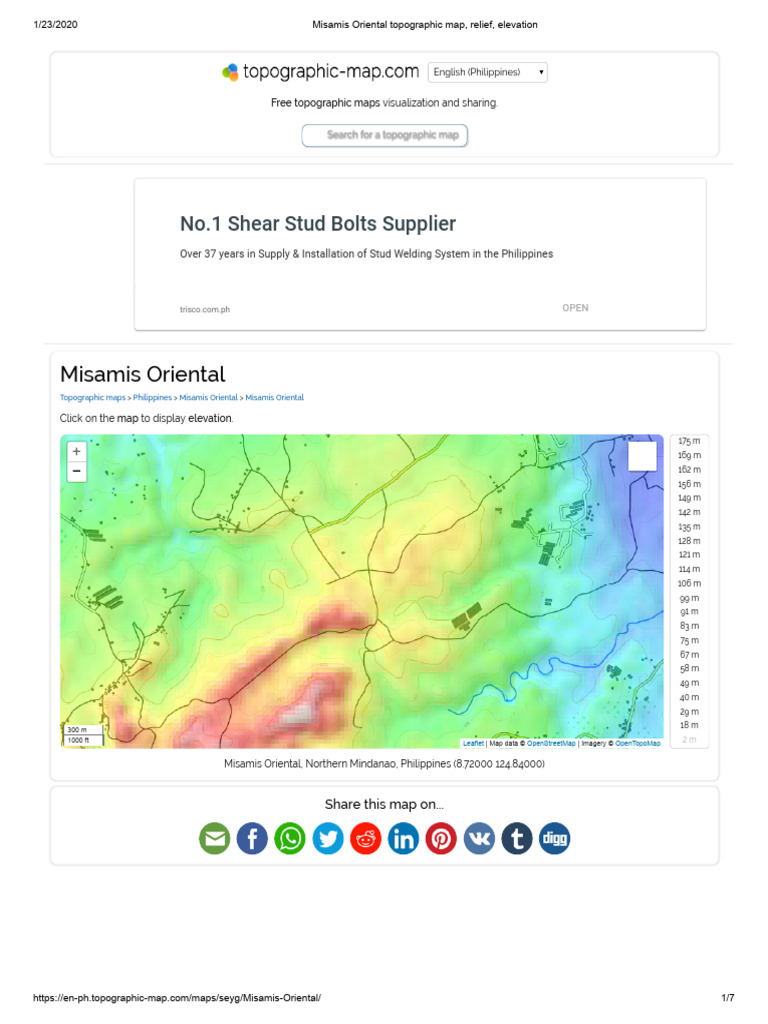This screenshot has width=768, height=1024.
Task: Click the topographic-map.com site title
Action: coord(331,71)
